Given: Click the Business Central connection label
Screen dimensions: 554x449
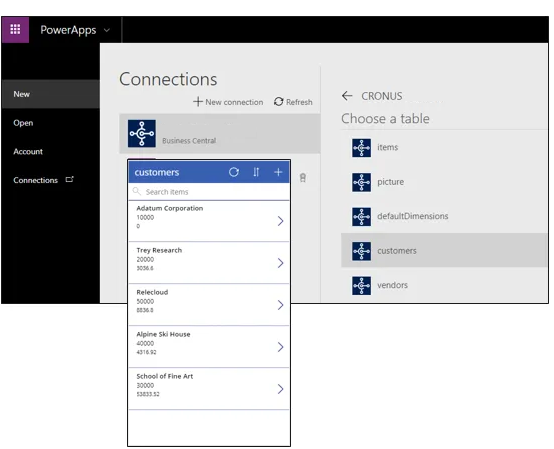Looking at the screenshot, I should point(189,141).
